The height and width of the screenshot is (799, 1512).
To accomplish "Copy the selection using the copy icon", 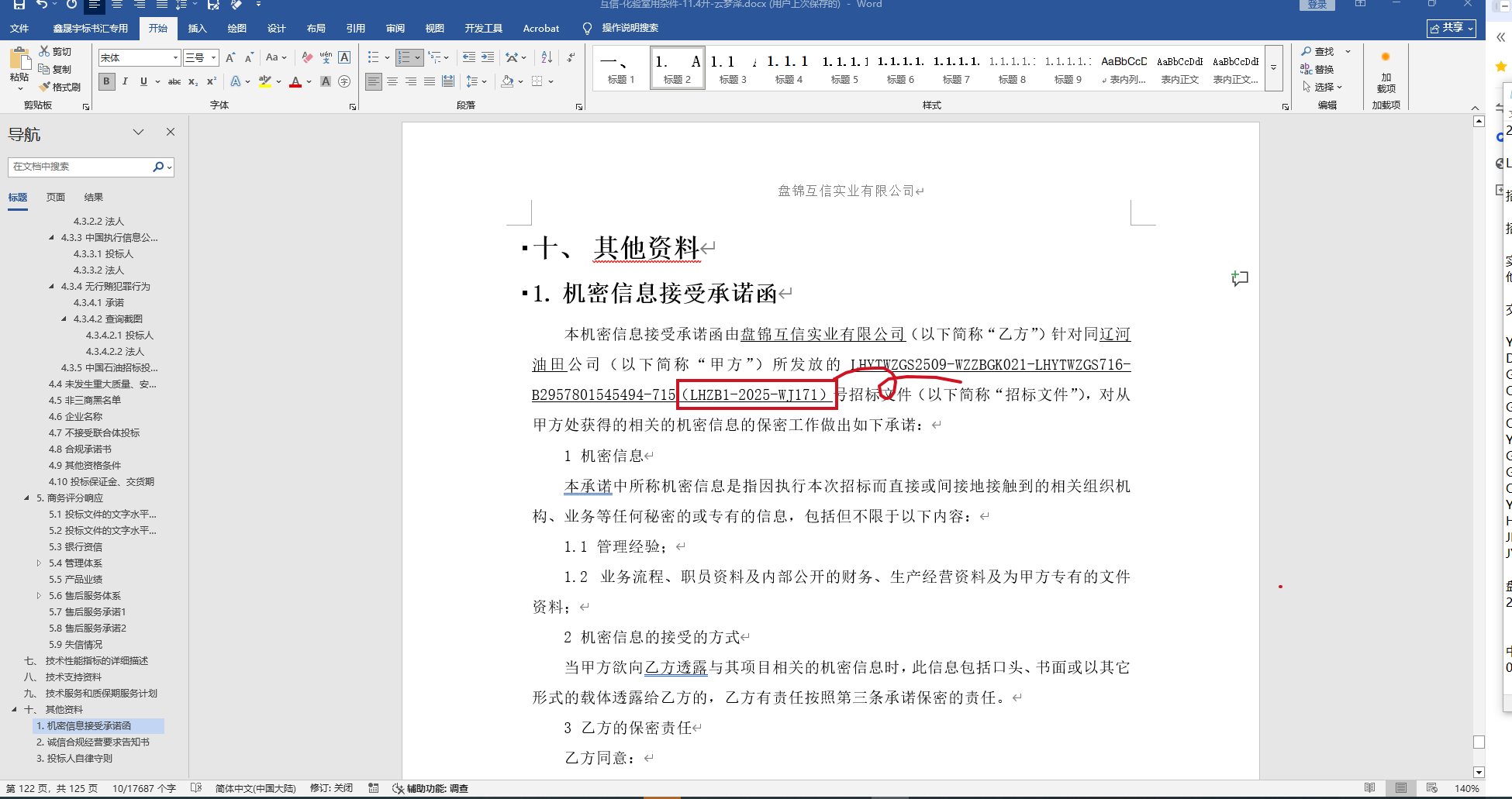I will click(x=44, y=69).
